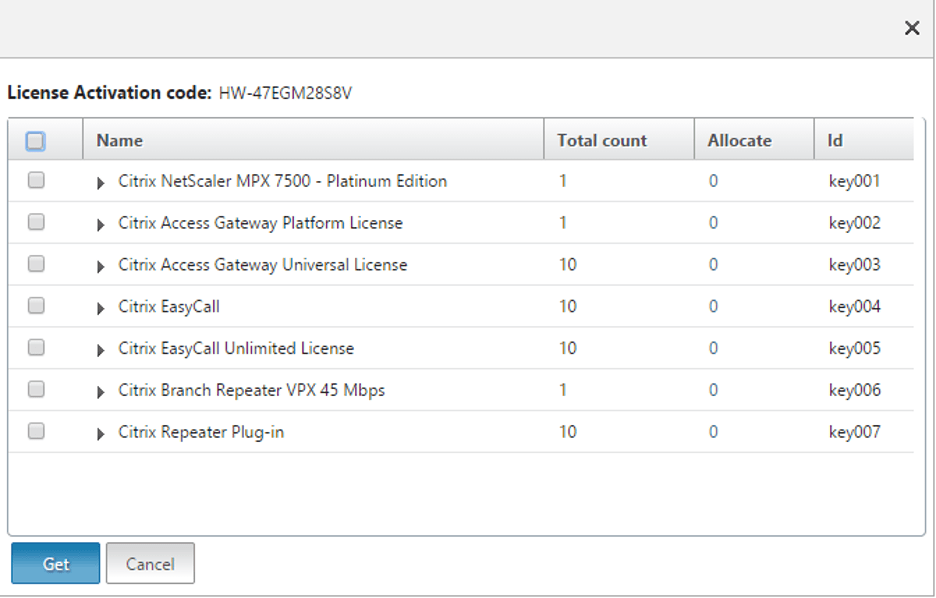Check the Citrix Access Gateway Universal License
Image resolution: width=936 pixels, height=598 pixels.
[x=36, y=264]
